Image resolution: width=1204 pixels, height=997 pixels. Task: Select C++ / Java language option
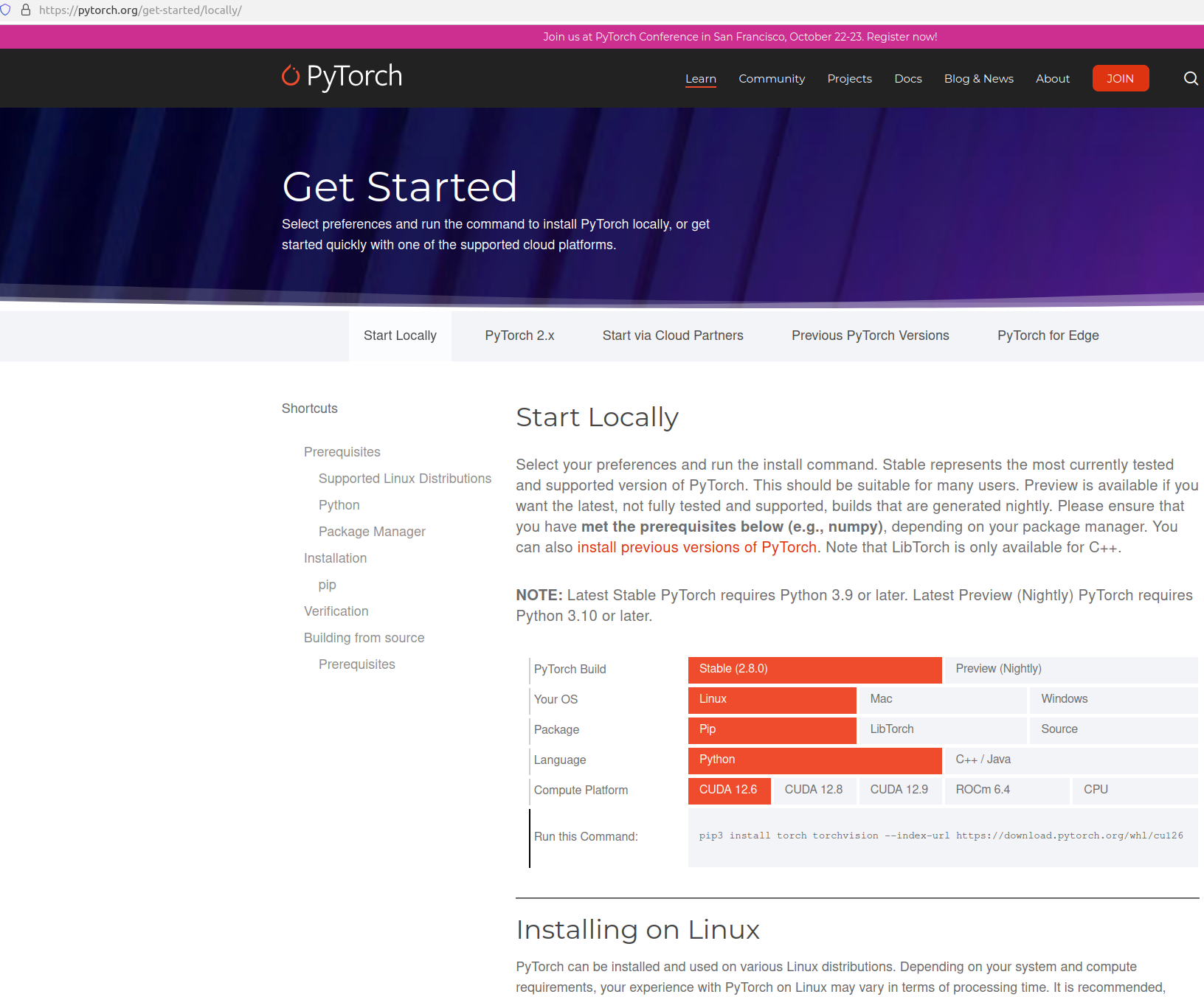1071,760
